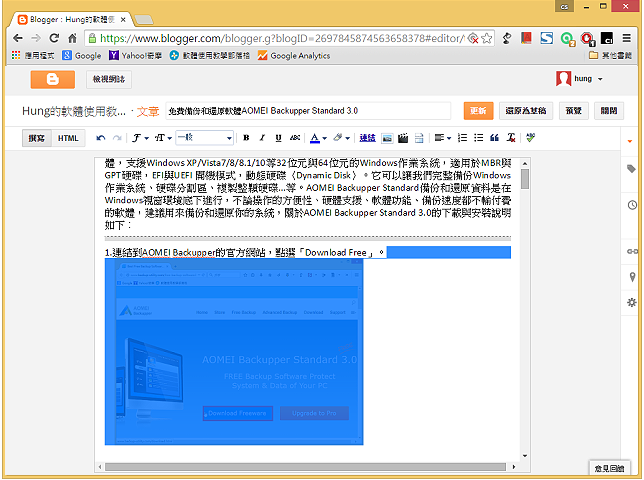Click the close (關閉) post button
The height and width of the screenshot is (480, 644).
tap(609, 111)
